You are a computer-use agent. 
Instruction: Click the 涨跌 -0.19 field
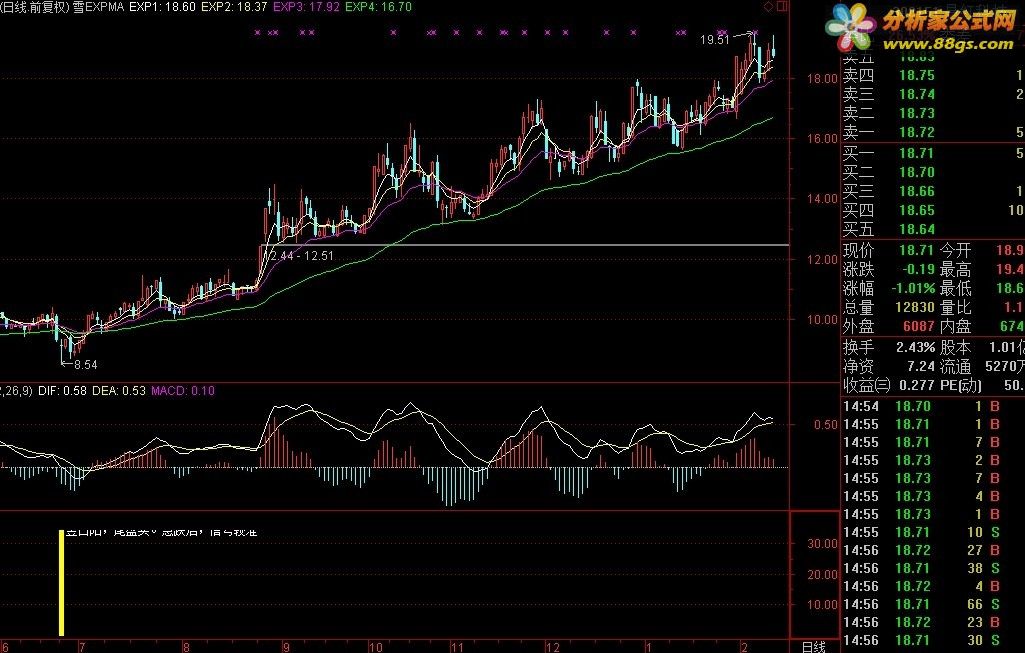click(x=889, y=269)
